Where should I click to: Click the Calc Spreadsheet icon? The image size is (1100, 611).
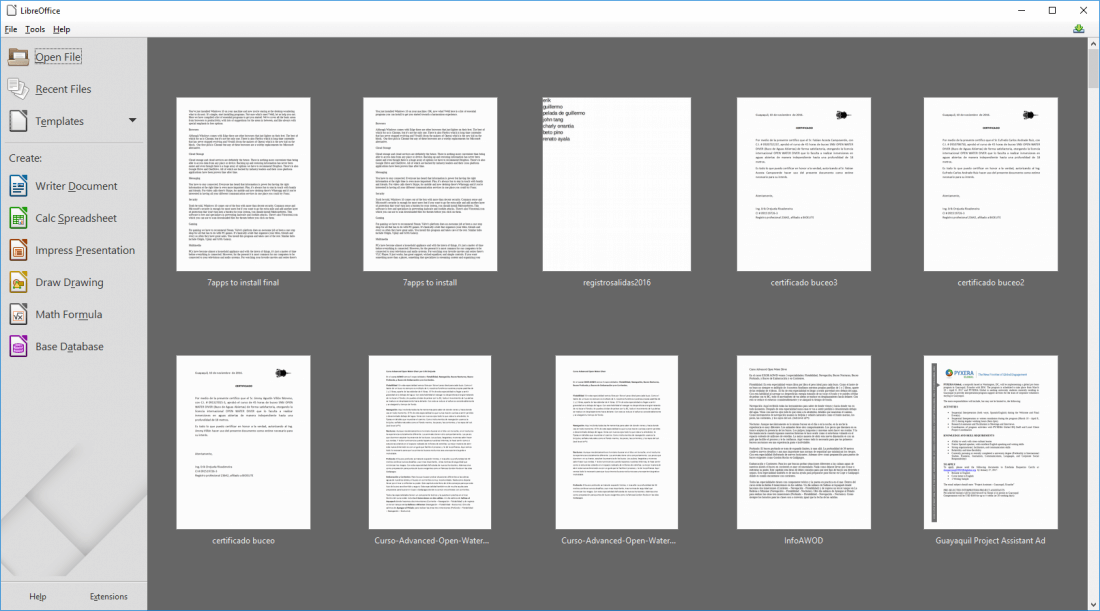point(19,218)
